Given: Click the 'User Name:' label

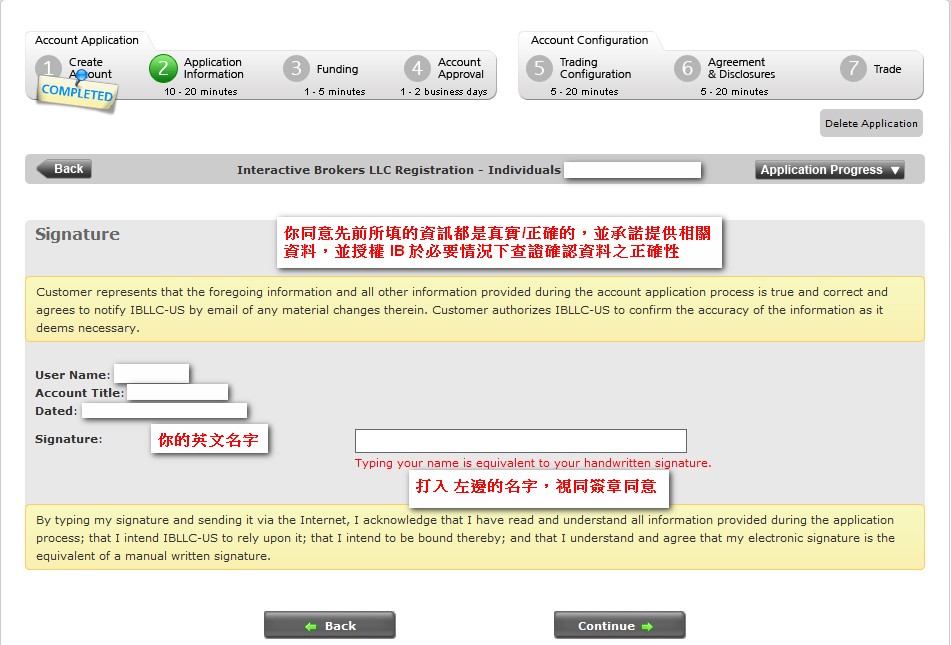Looking at the screenshot, I should [73, 375].
